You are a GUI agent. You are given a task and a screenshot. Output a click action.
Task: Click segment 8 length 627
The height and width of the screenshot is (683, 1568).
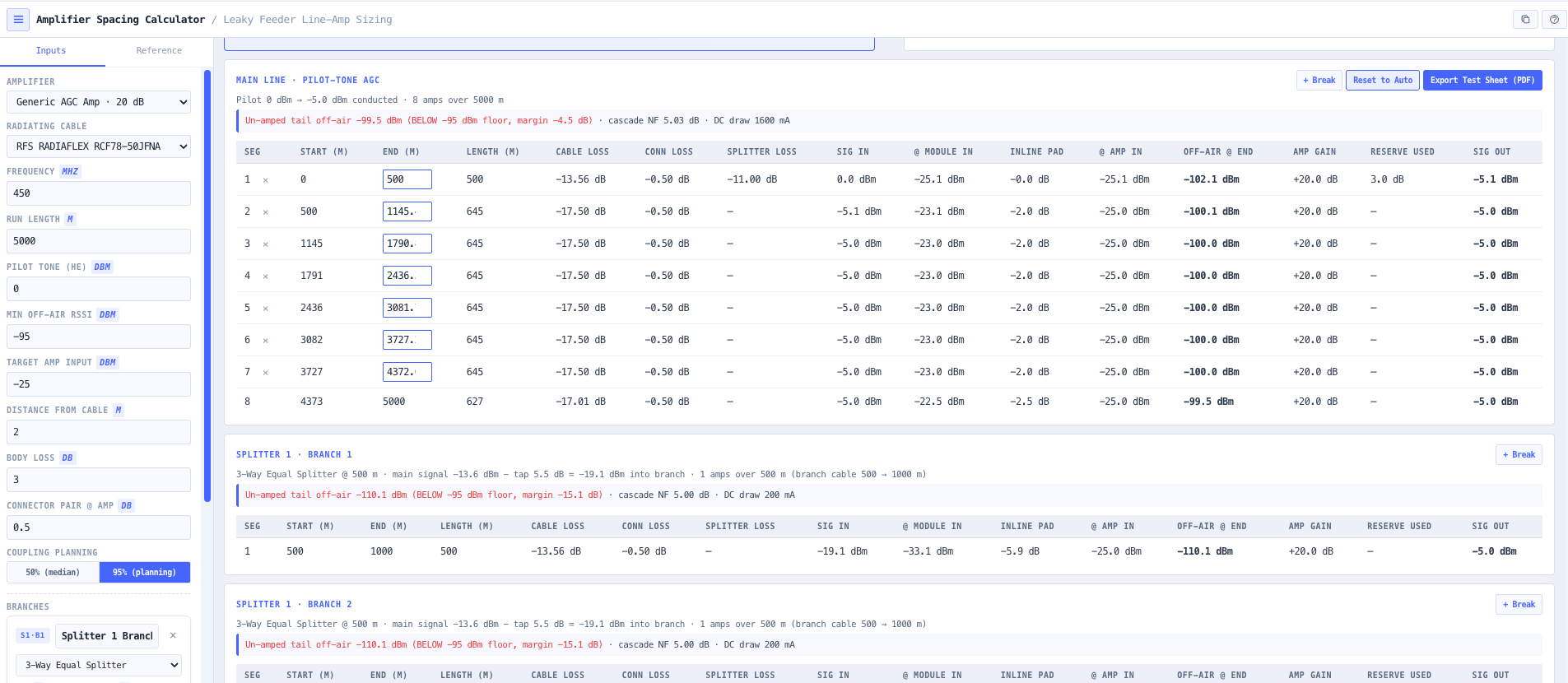pyautogui.click(x=475, y=402)
